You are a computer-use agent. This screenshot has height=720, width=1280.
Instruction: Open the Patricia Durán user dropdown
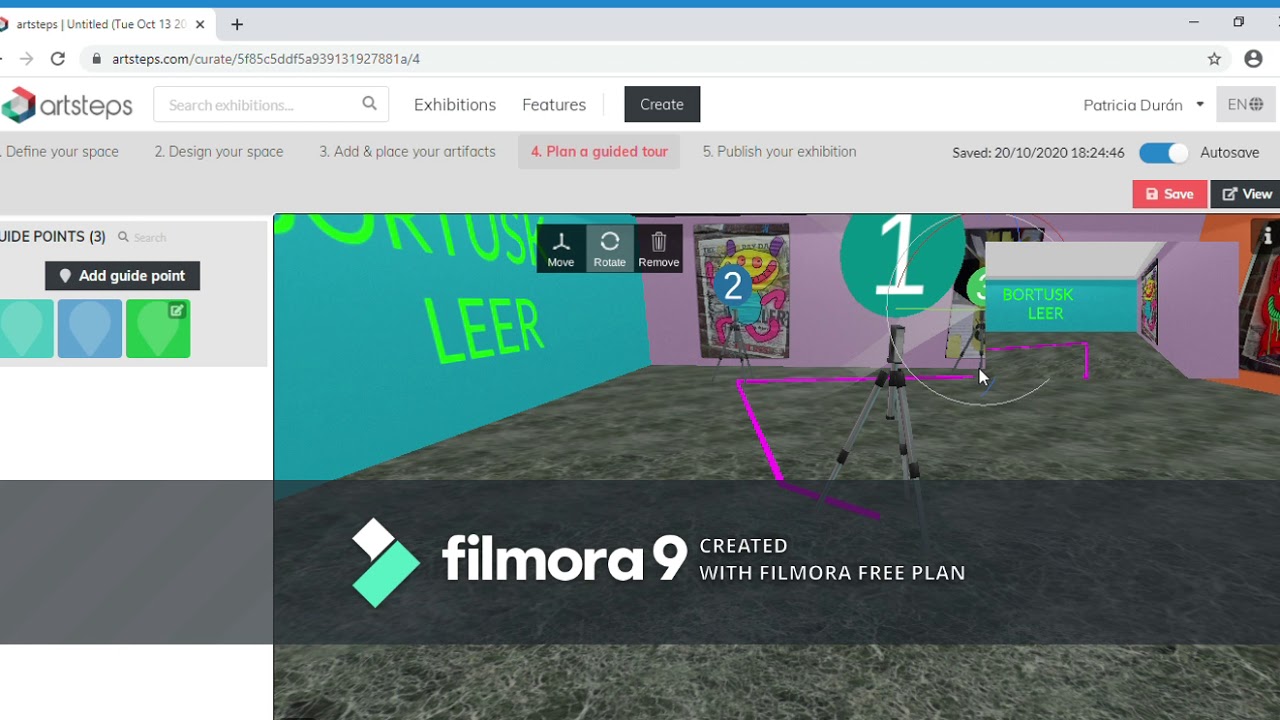(x=1143, y=105)
